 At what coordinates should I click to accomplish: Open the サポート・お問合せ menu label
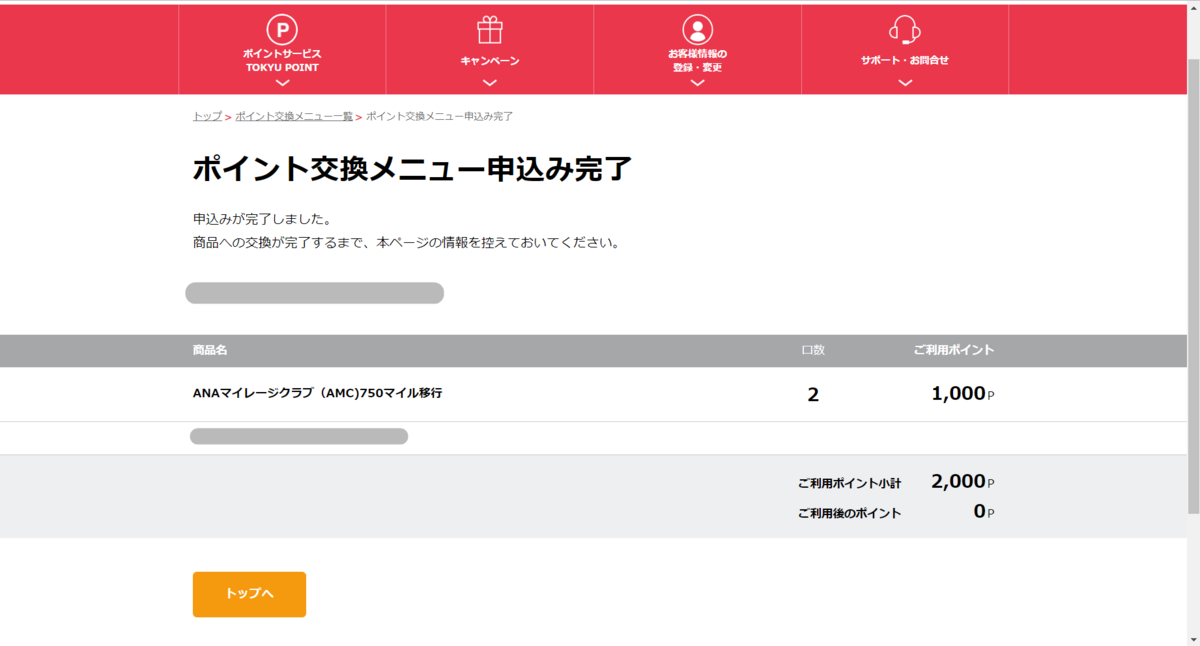click(x=905, y=60)
